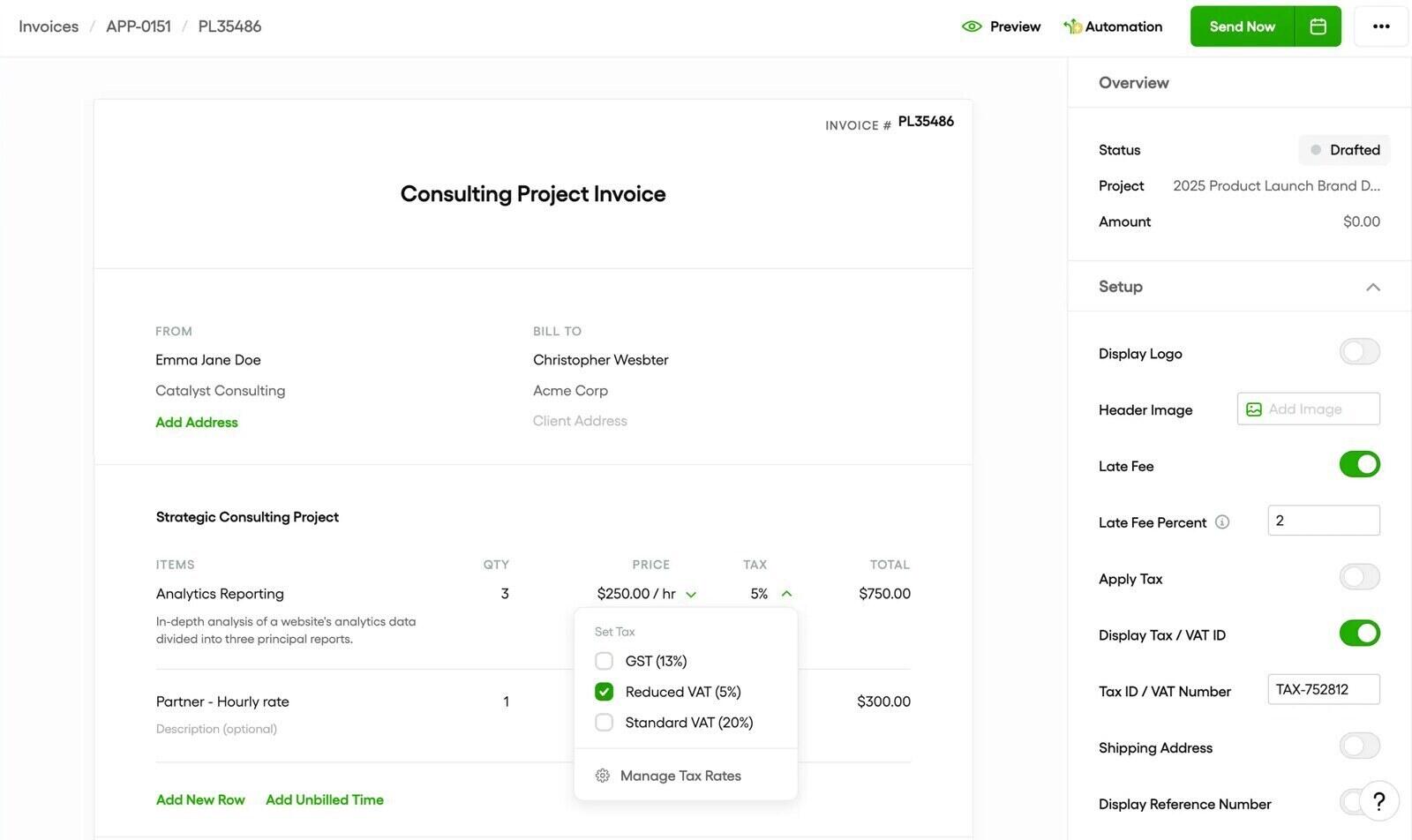This screenshot has width=1412, height=840.
Task: Open the help question mark button
Action: click(1379, 801)
